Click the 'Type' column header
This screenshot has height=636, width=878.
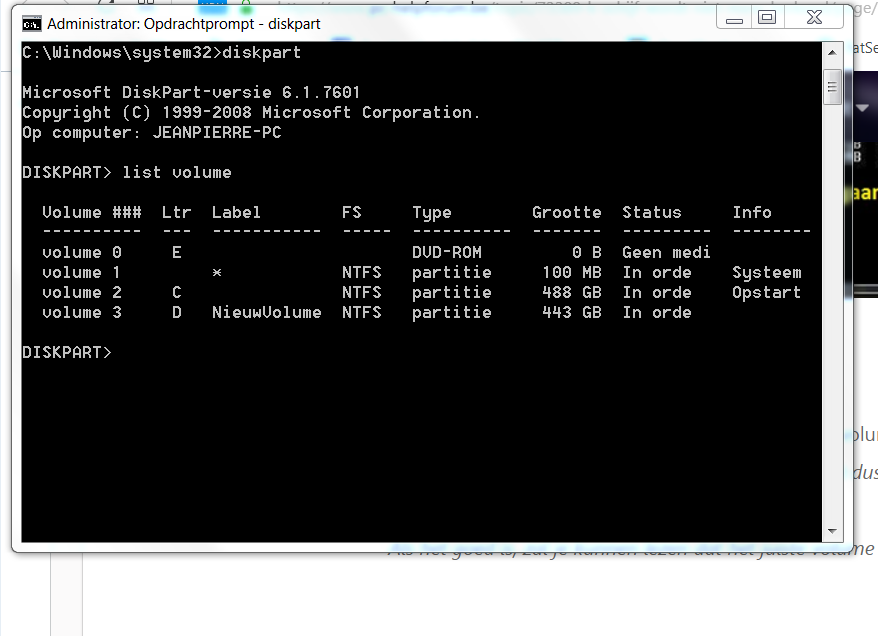tap(432, 213)
